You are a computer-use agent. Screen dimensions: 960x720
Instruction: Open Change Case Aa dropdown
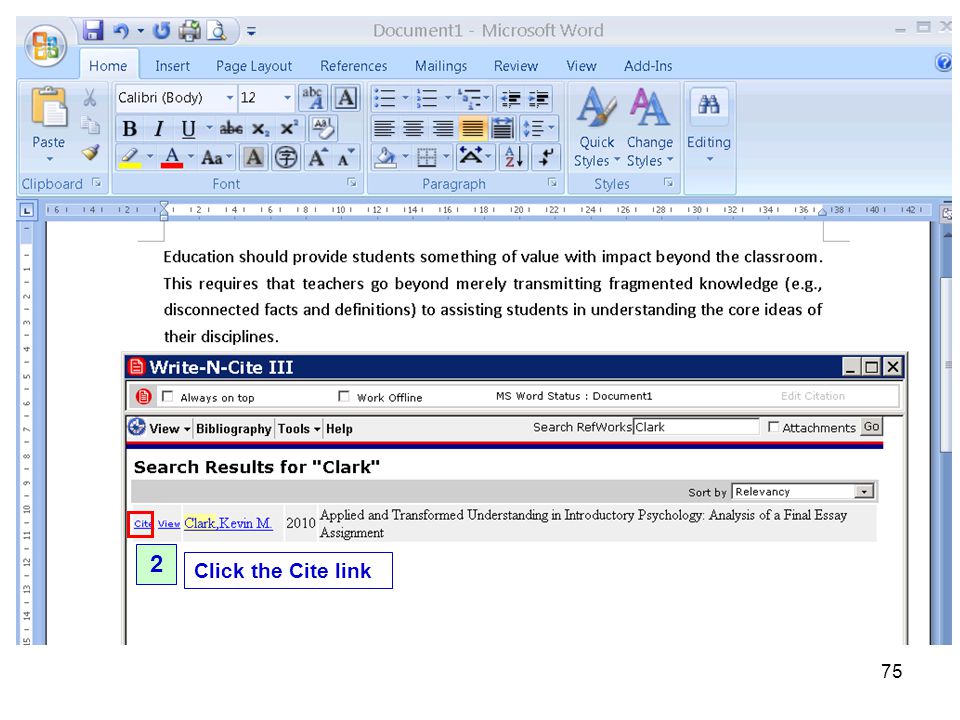coord(216,158)
